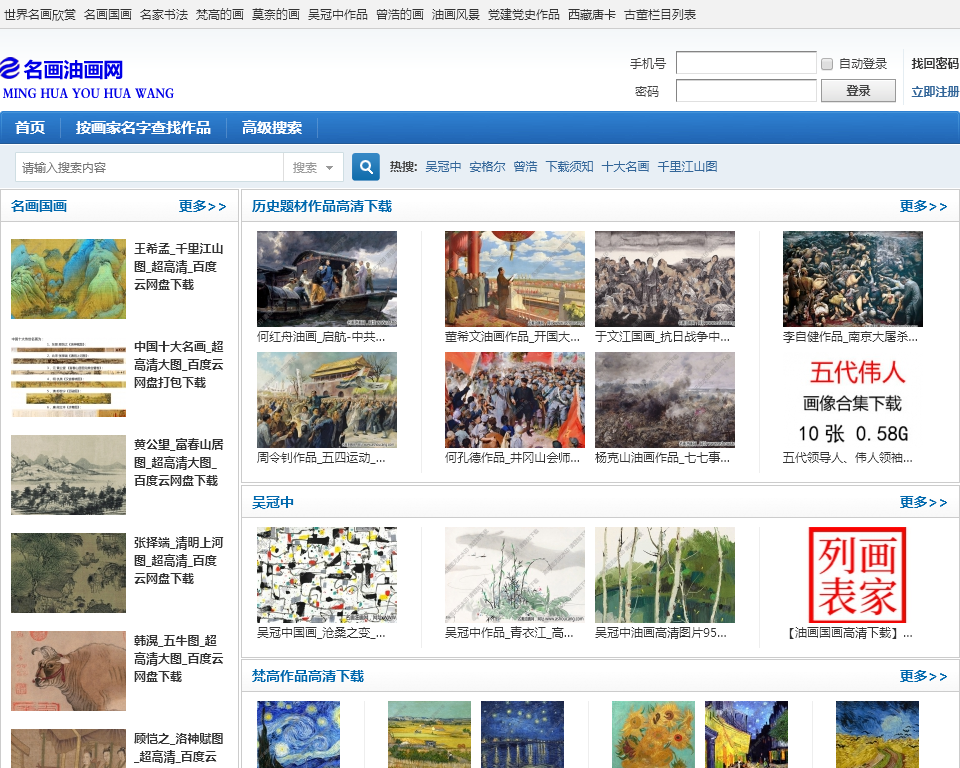Open 顾恺之_洛神赋图 text link
The image size is (960, 768).
point(178,748)
